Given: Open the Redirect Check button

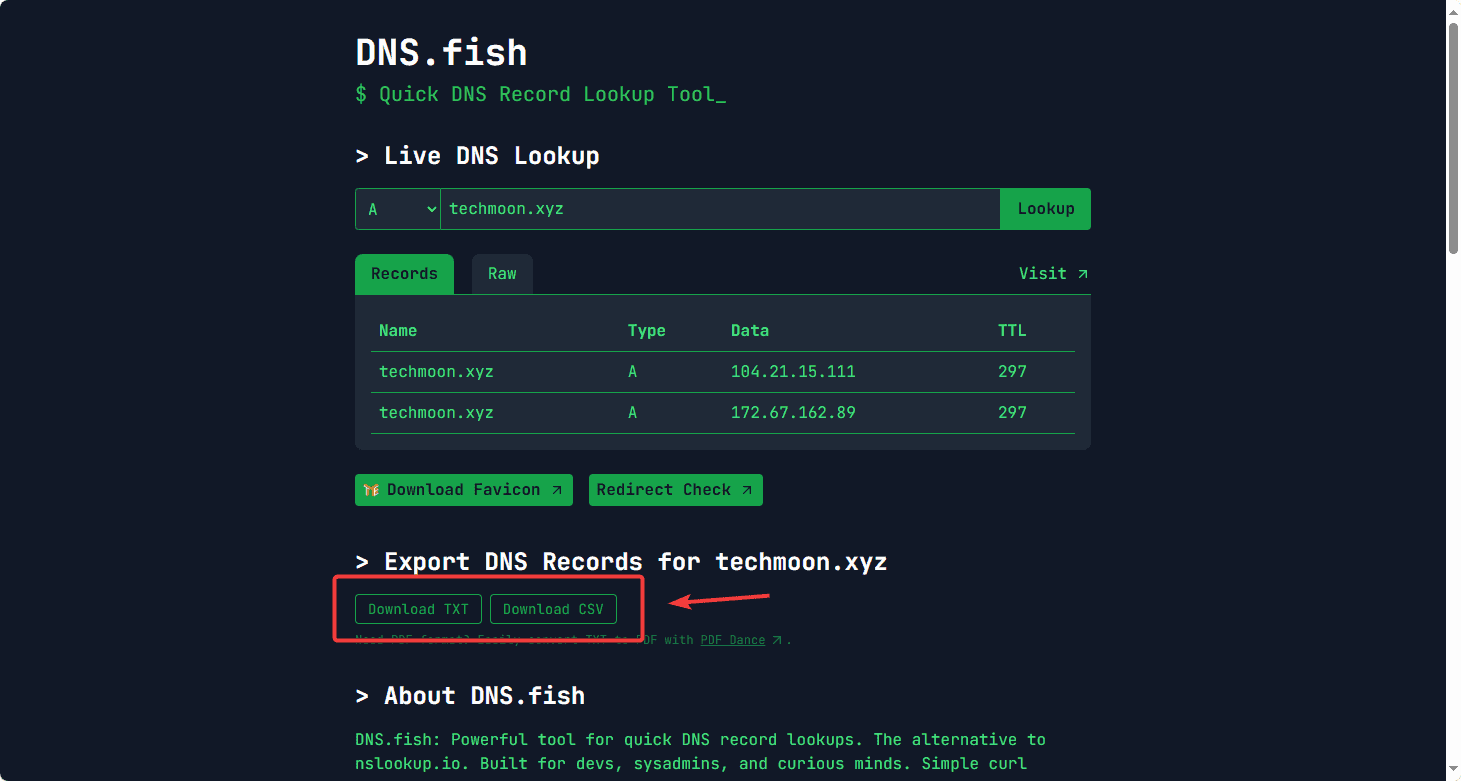Looking at the screenshot, I should click(676, 490).
